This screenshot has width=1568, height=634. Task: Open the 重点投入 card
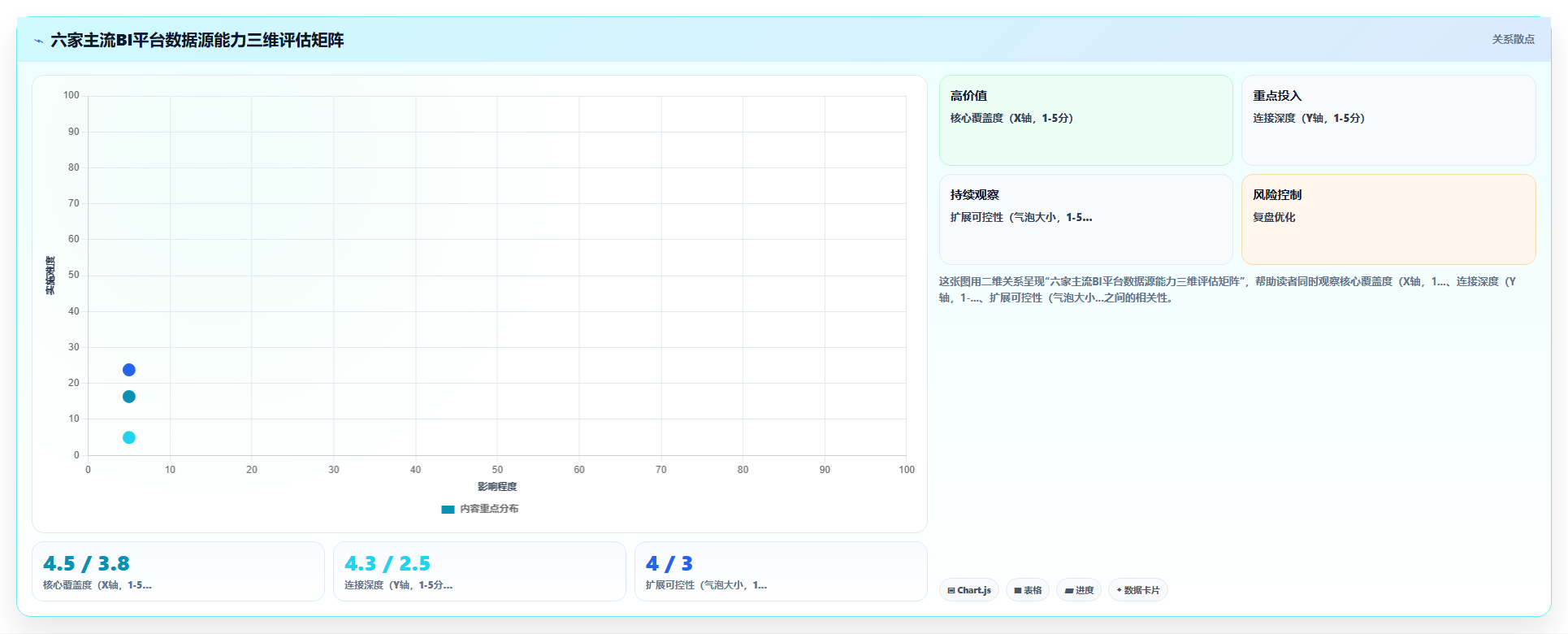pos(1388,120)
